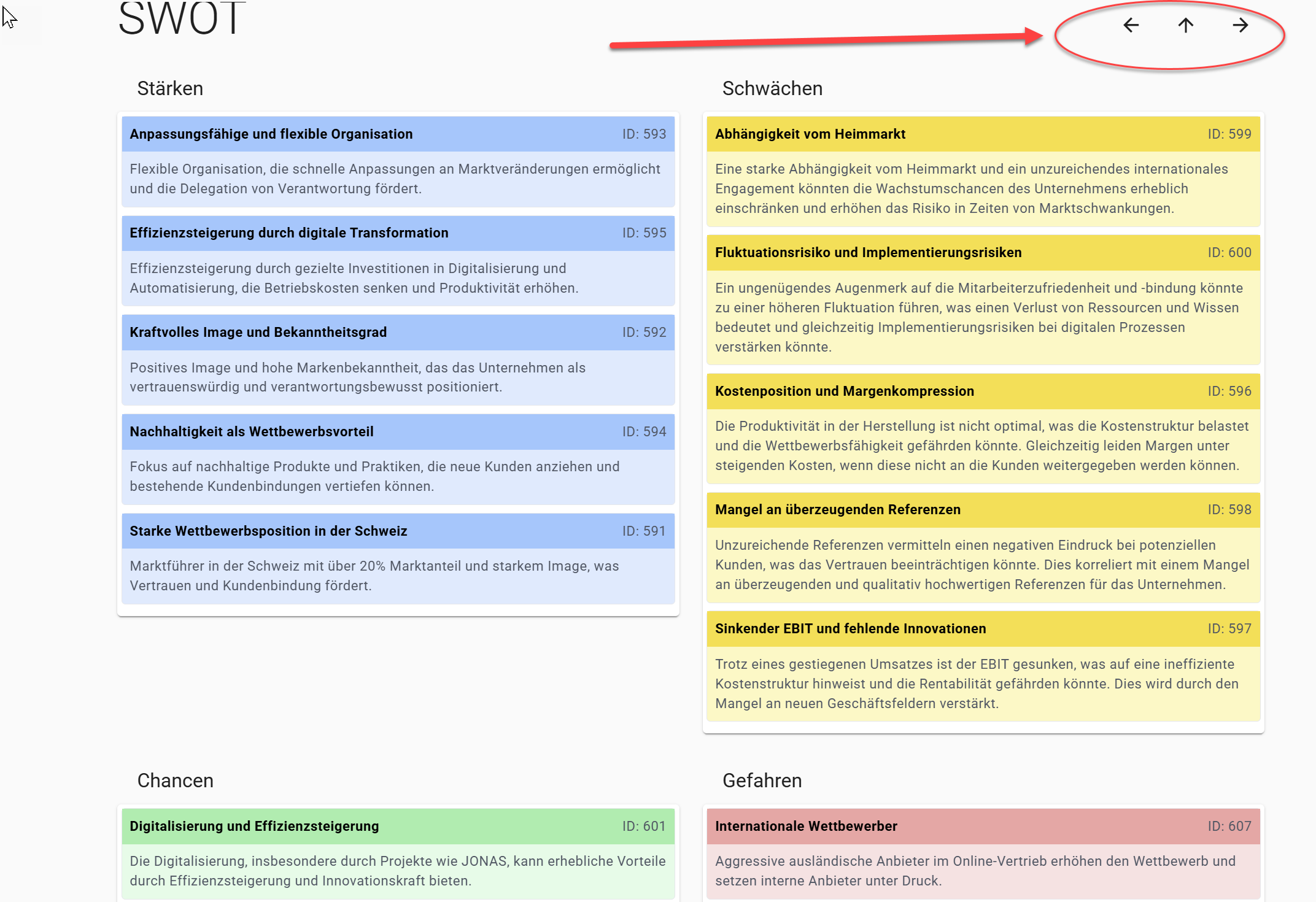Open the Abhängigkeit vom Heimmarkt card
This screenshot has height=902, width=1316.
coord(810,134)
